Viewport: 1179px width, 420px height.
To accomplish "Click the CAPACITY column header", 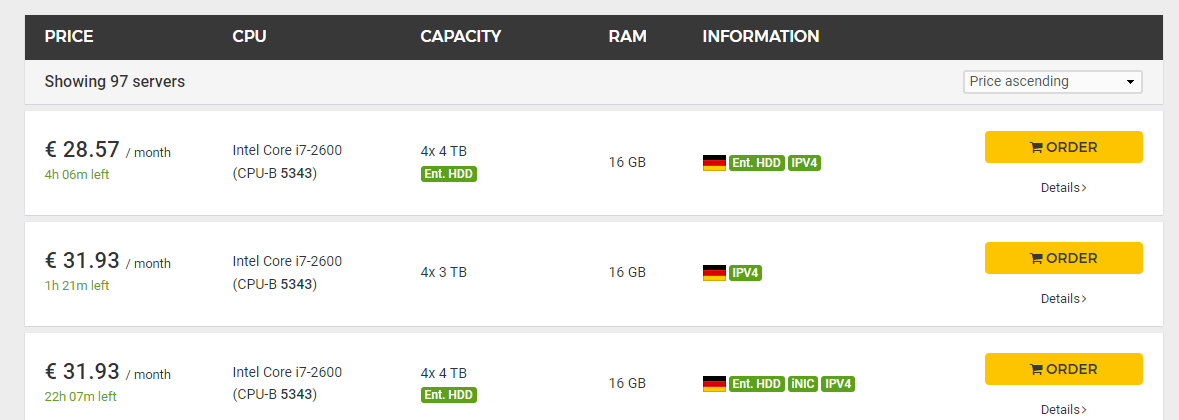I will click(x=460, y=37).
